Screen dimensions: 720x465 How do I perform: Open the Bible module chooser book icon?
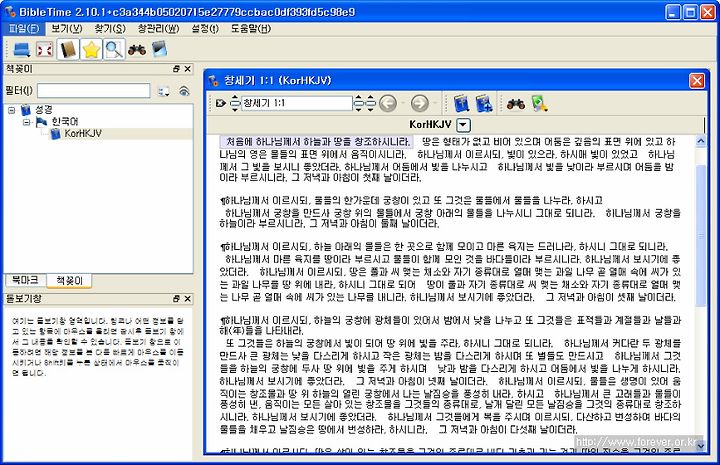click(461, 103)
